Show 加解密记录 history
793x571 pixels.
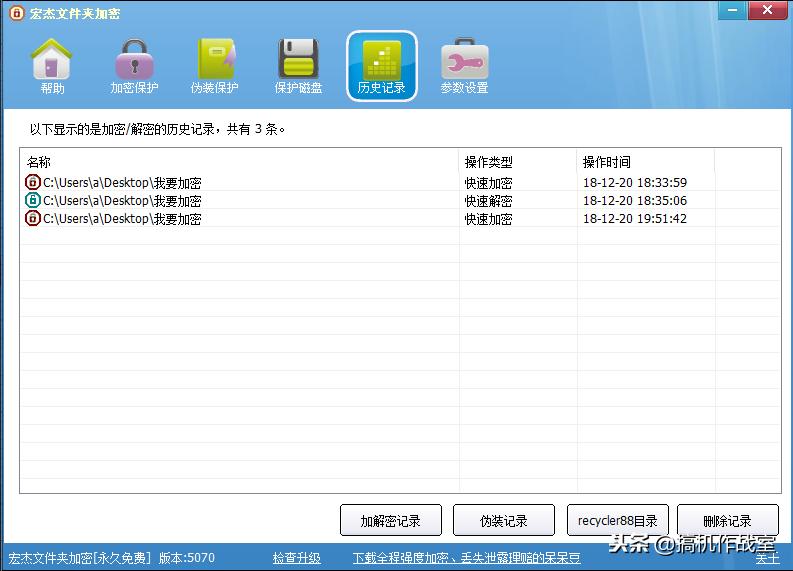[x=391, y=521]
